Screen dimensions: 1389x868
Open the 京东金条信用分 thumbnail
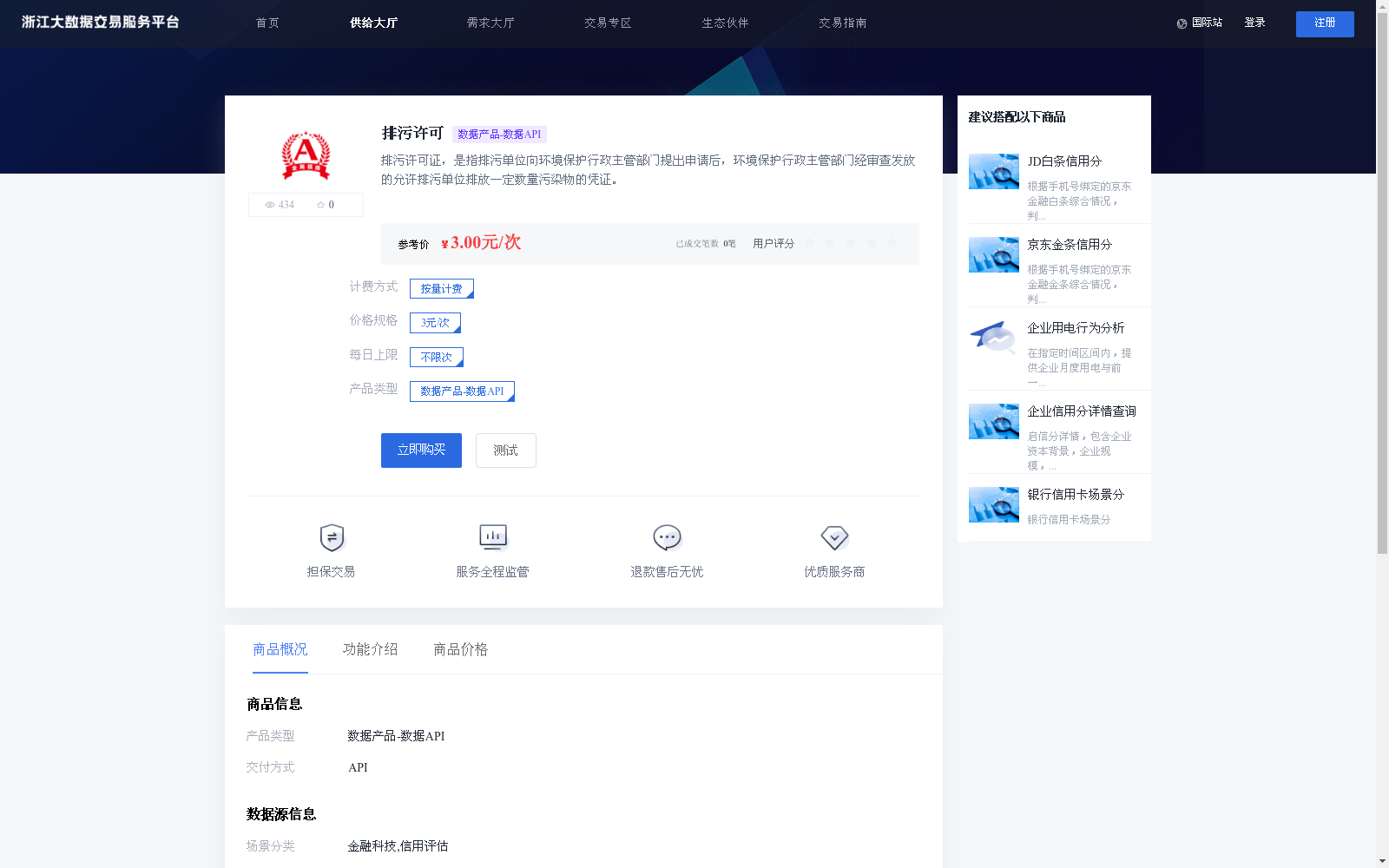pyautogui.click(x=994, y=254)
